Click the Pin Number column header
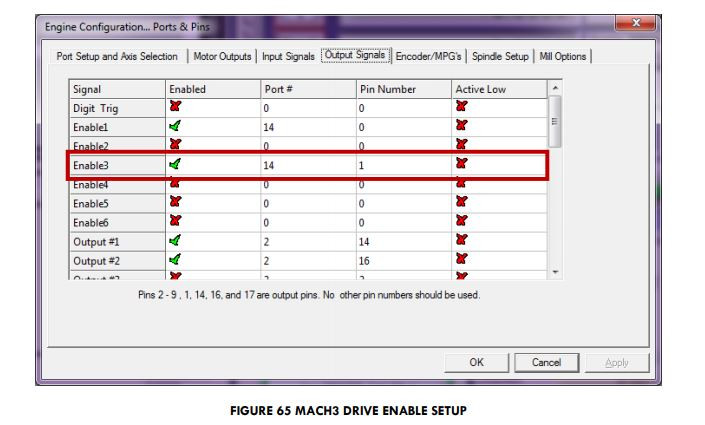Viewport: 705px width, 425px height. pos(404,89)
